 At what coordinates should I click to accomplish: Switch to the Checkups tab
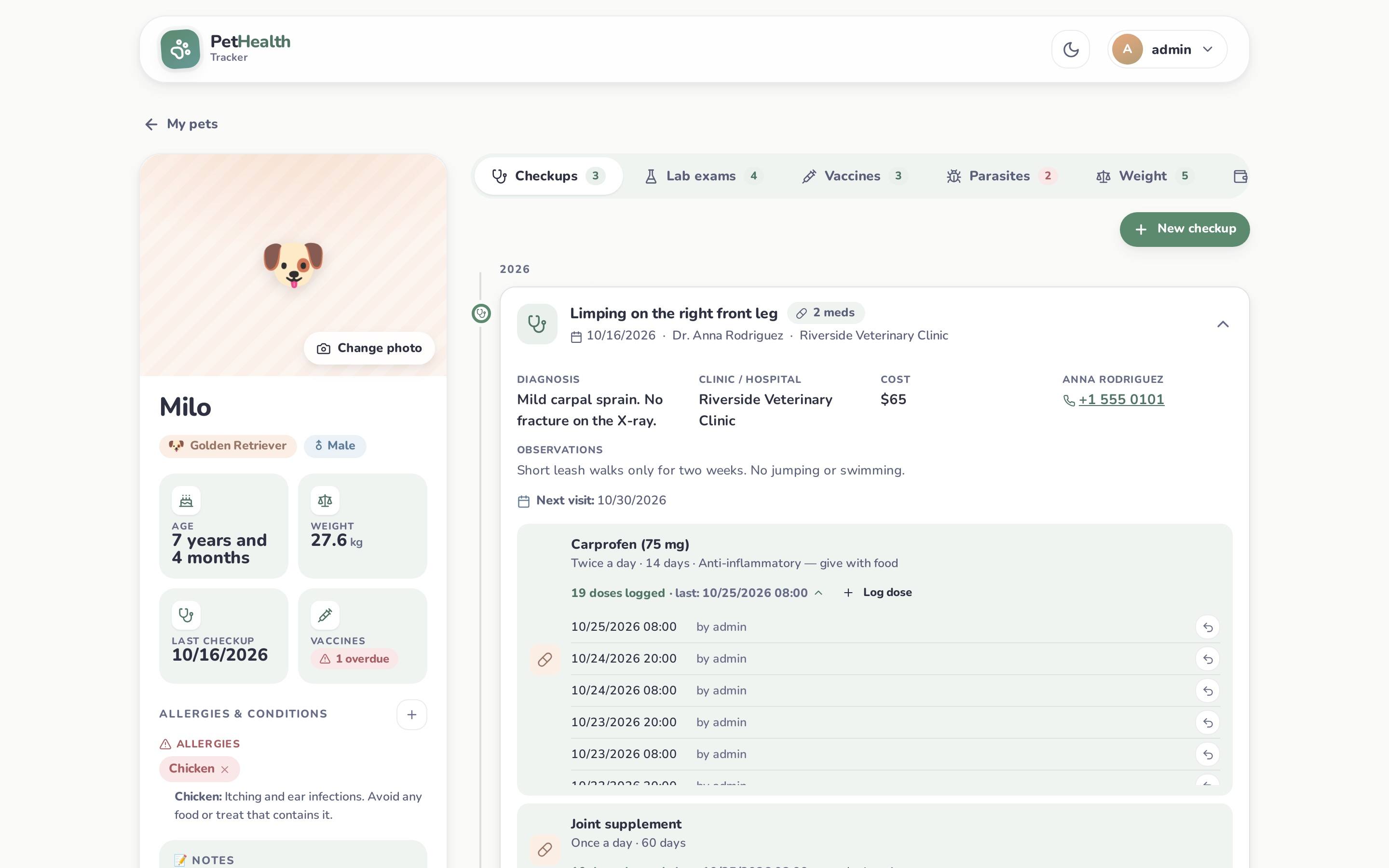point(548,176)
